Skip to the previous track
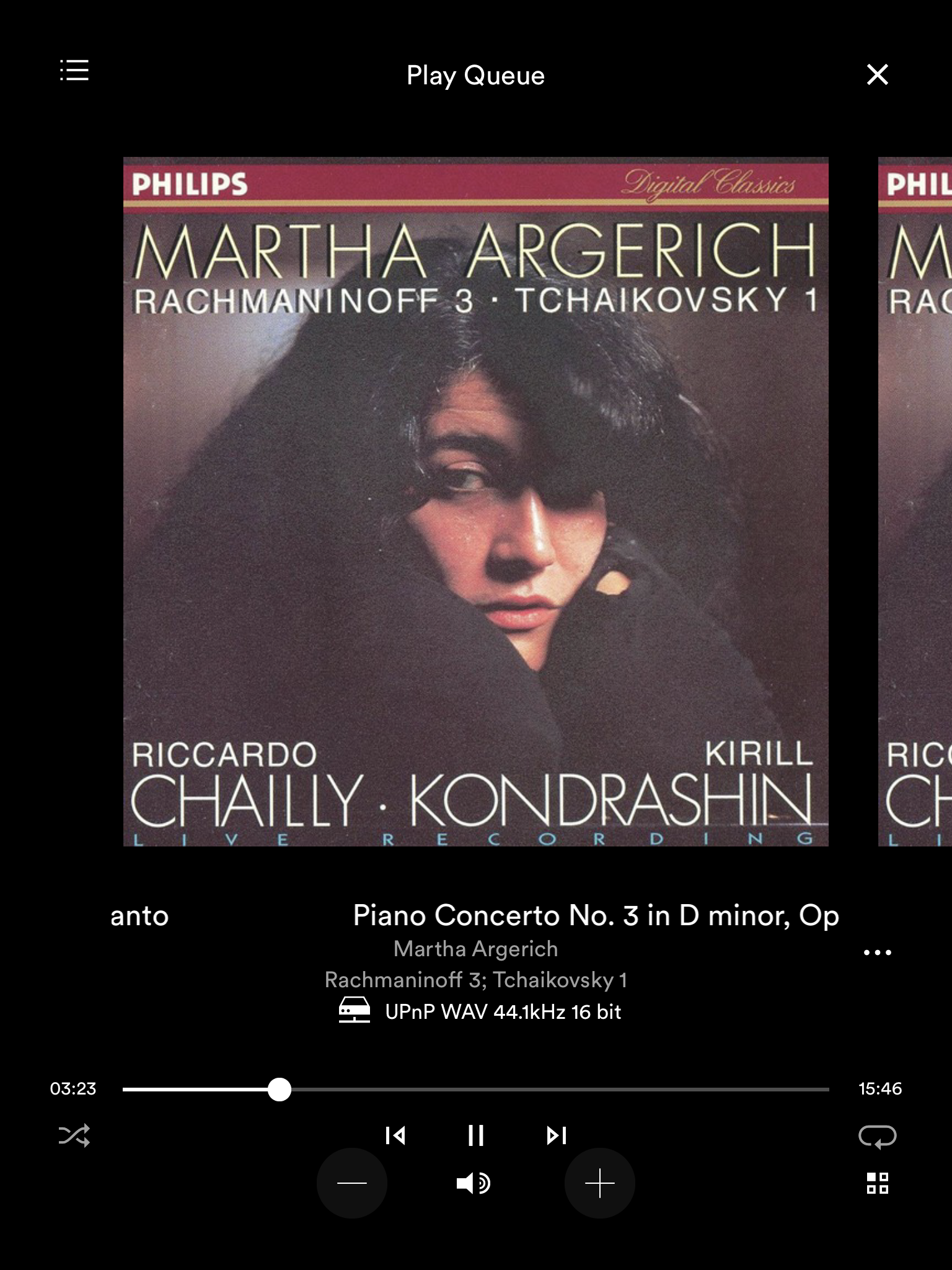The width and height of the screenshot is (952, 1270). click(395, 1135)
